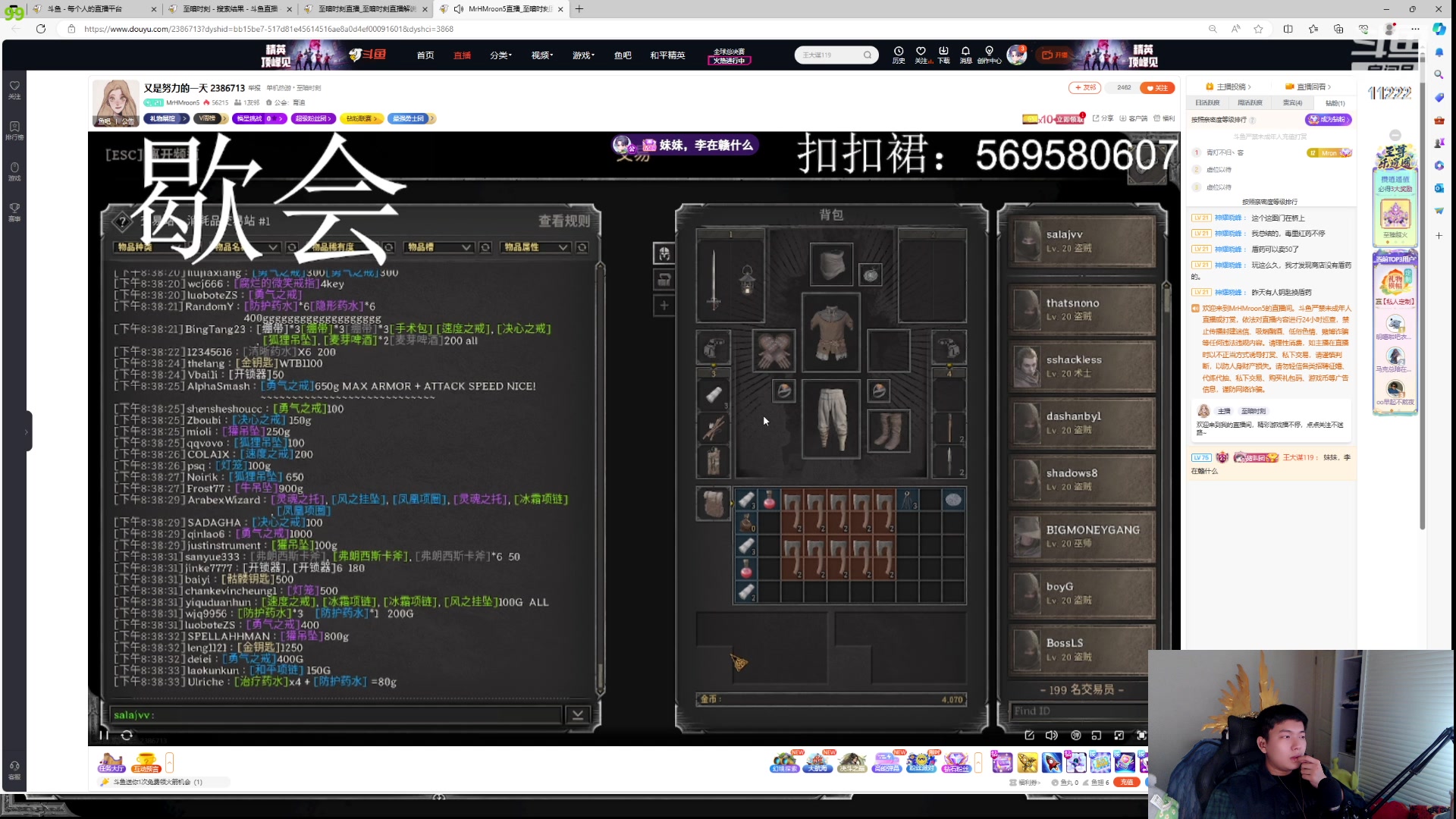Expand the 主播投稿 link arrow

[1249, 87]
